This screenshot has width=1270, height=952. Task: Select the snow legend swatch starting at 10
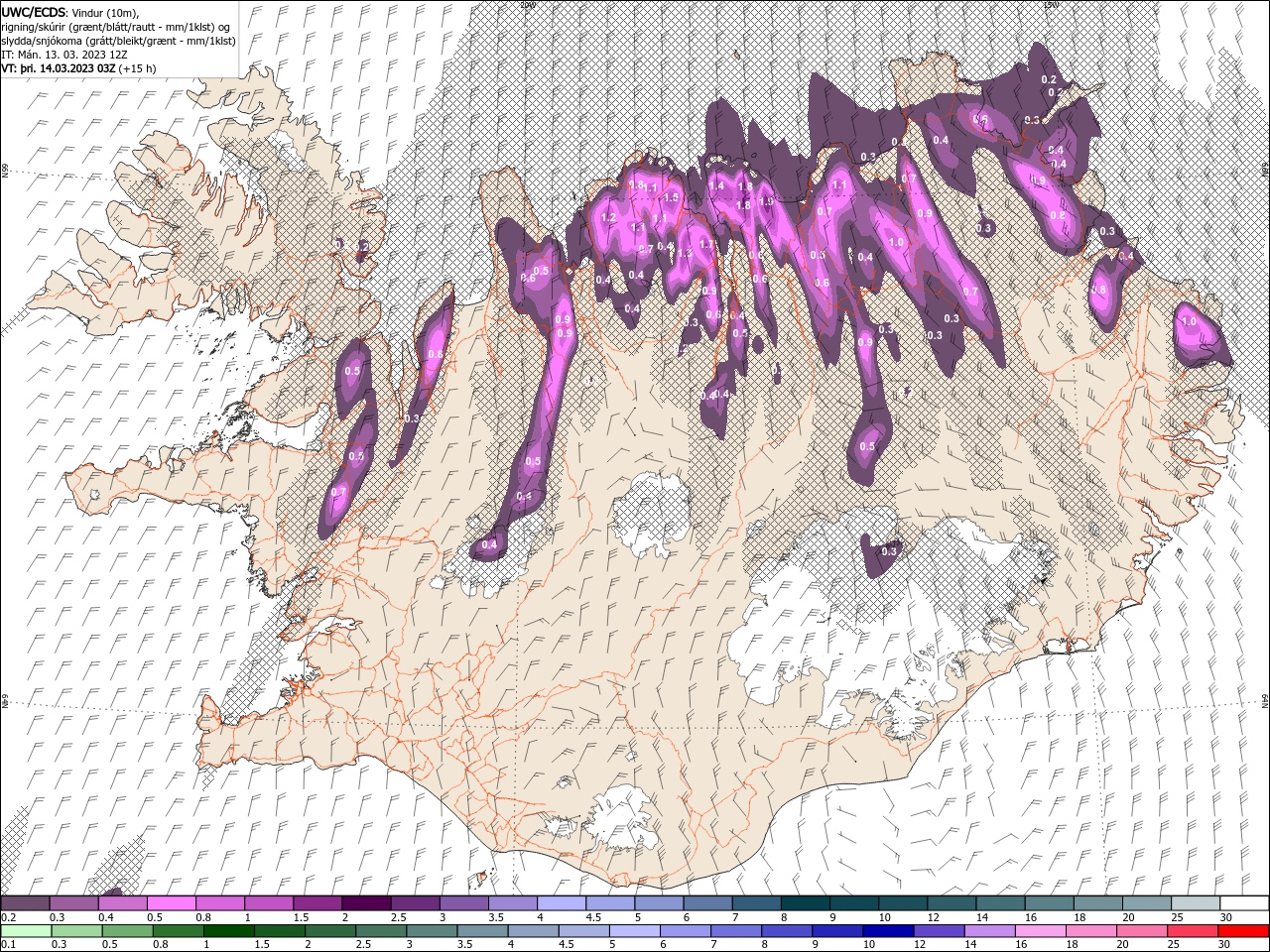pos(902,903)
